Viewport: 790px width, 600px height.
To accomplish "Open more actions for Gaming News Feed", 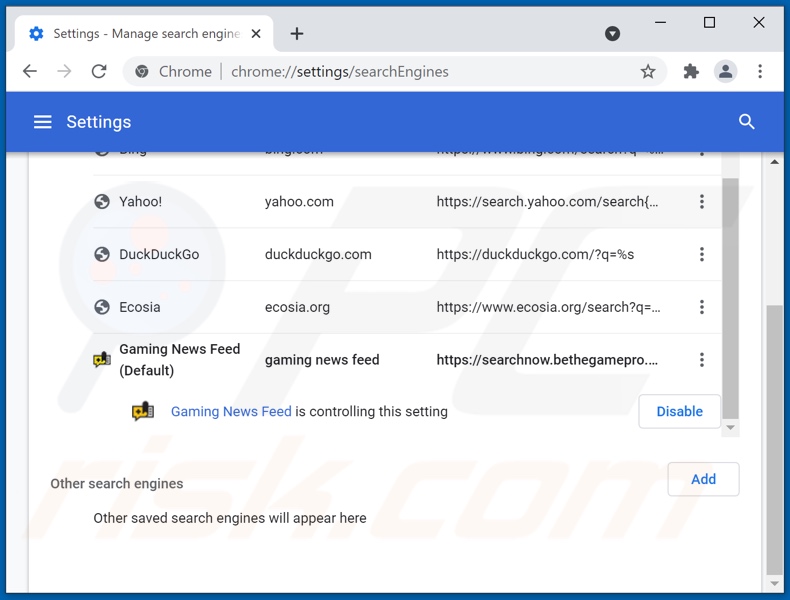I will pos(701,360).
